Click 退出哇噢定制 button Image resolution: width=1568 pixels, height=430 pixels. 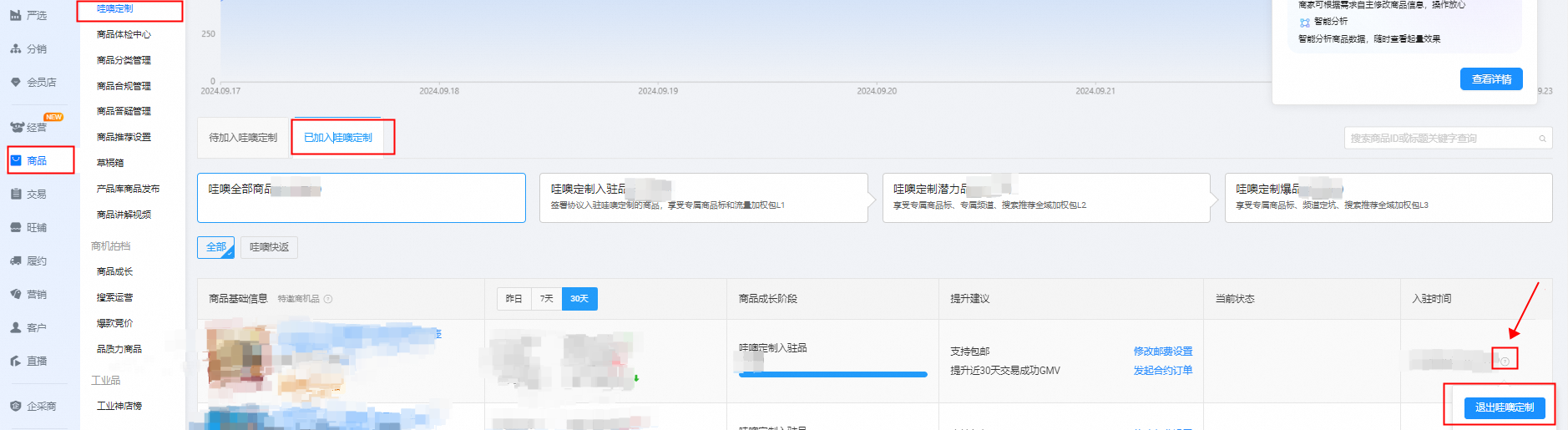click(1505, 407)
